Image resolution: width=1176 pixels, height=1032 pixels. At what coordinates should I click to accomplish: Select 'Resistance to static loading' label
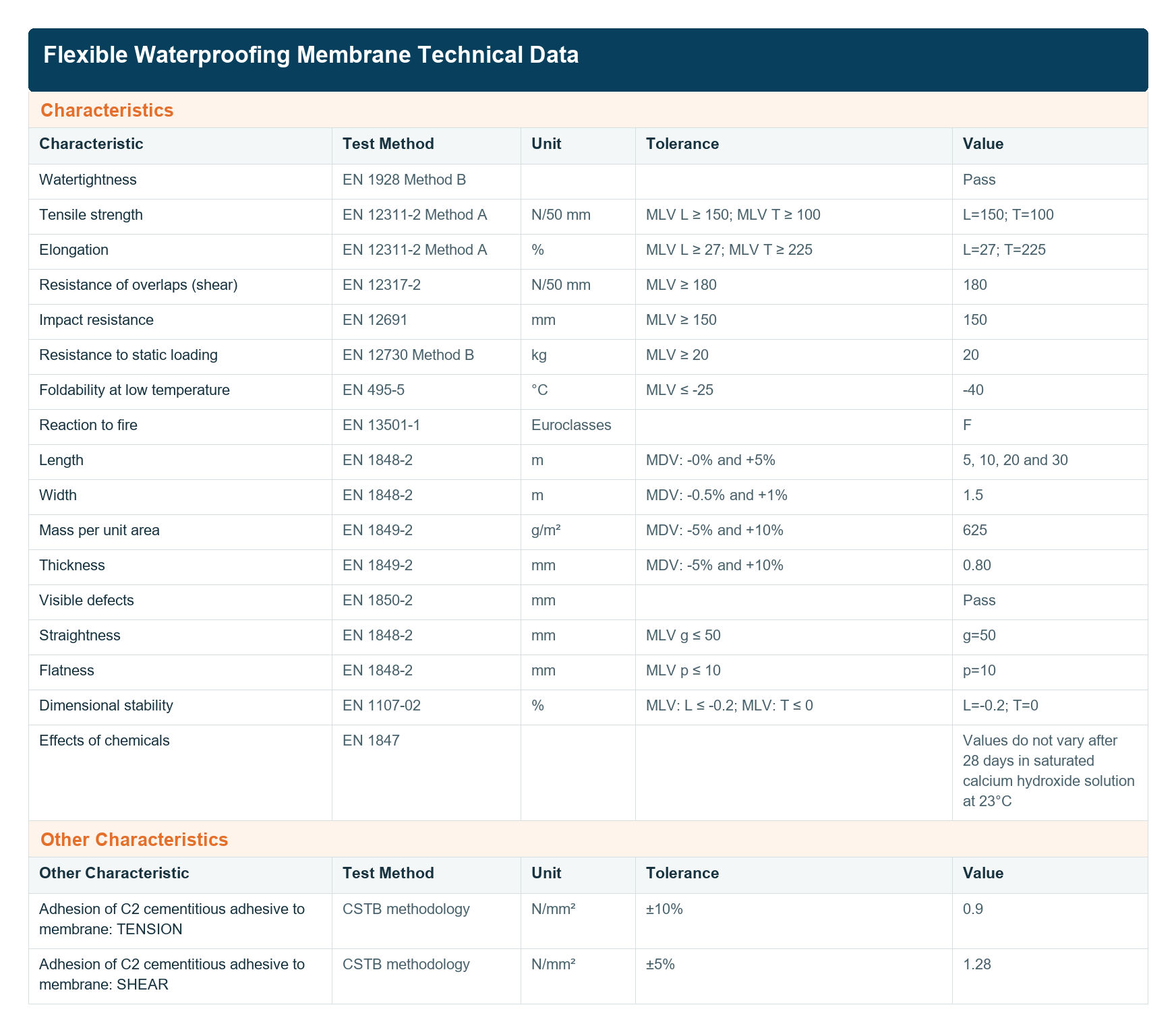click(x=128, y=355)
